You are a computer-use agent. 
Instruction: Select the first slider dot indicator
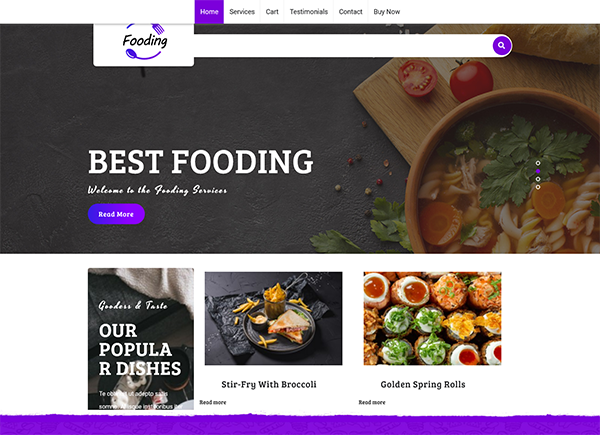pyautogui.click(x=538, y=163)
